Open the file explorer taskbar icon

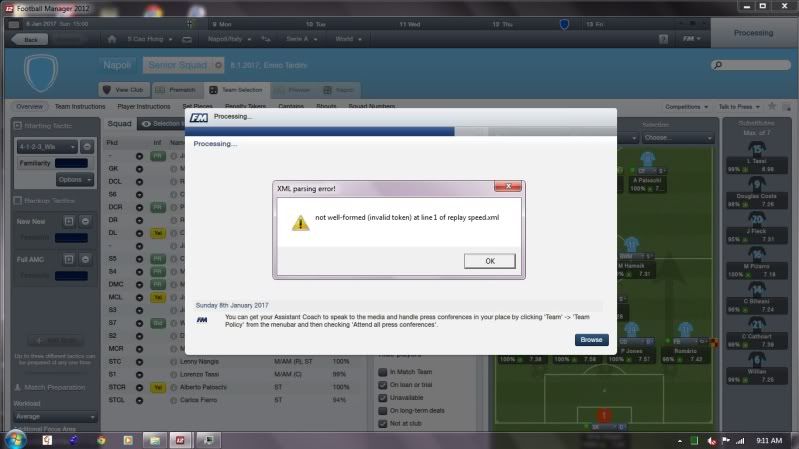point(155,440)
